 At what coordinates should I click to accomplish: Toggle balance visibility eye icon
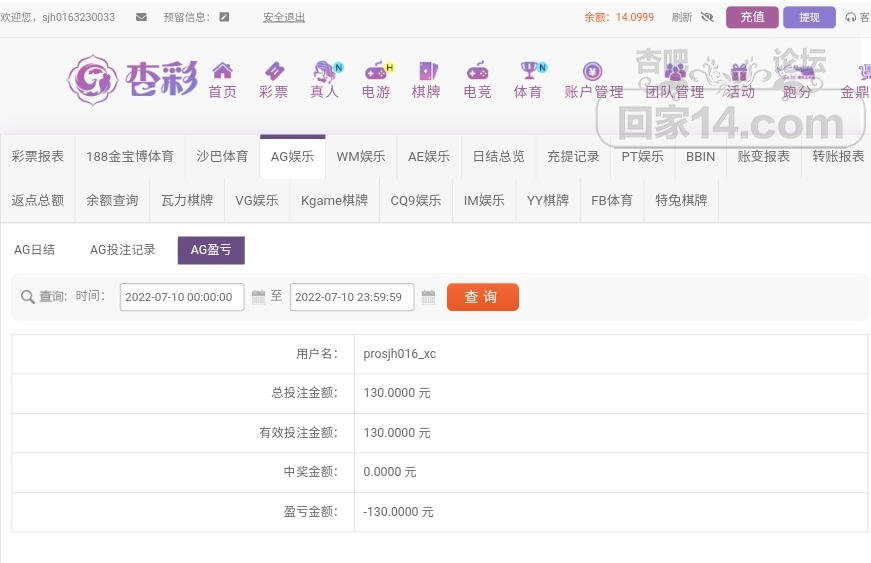click(x=707, y=17)
